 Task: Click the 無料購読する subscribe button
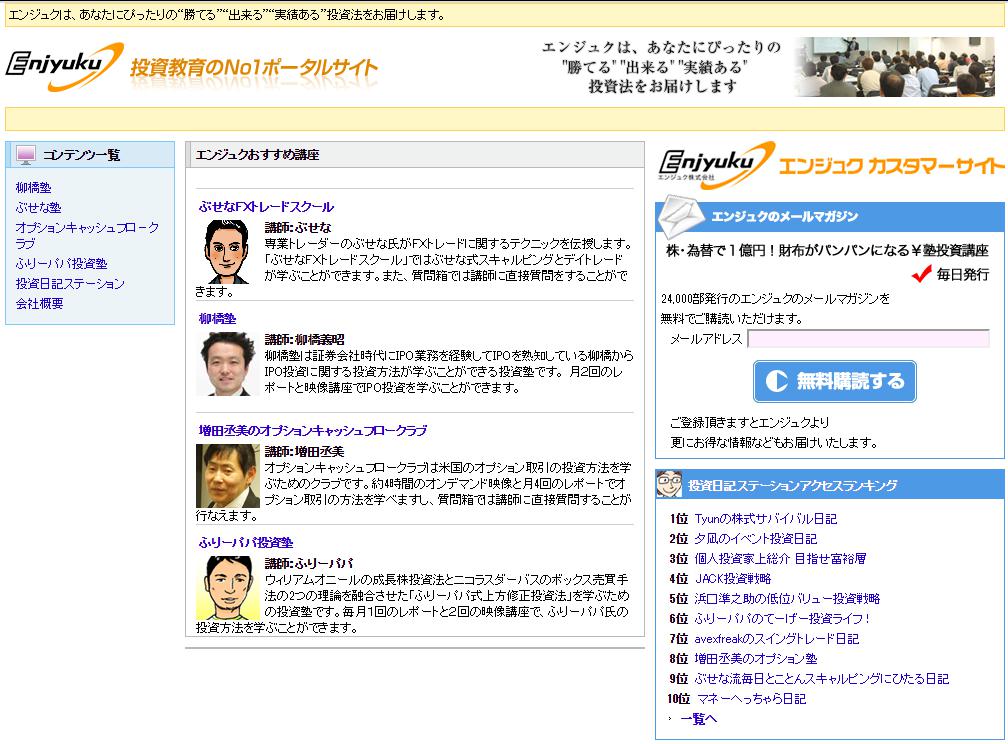coord(834,381)
